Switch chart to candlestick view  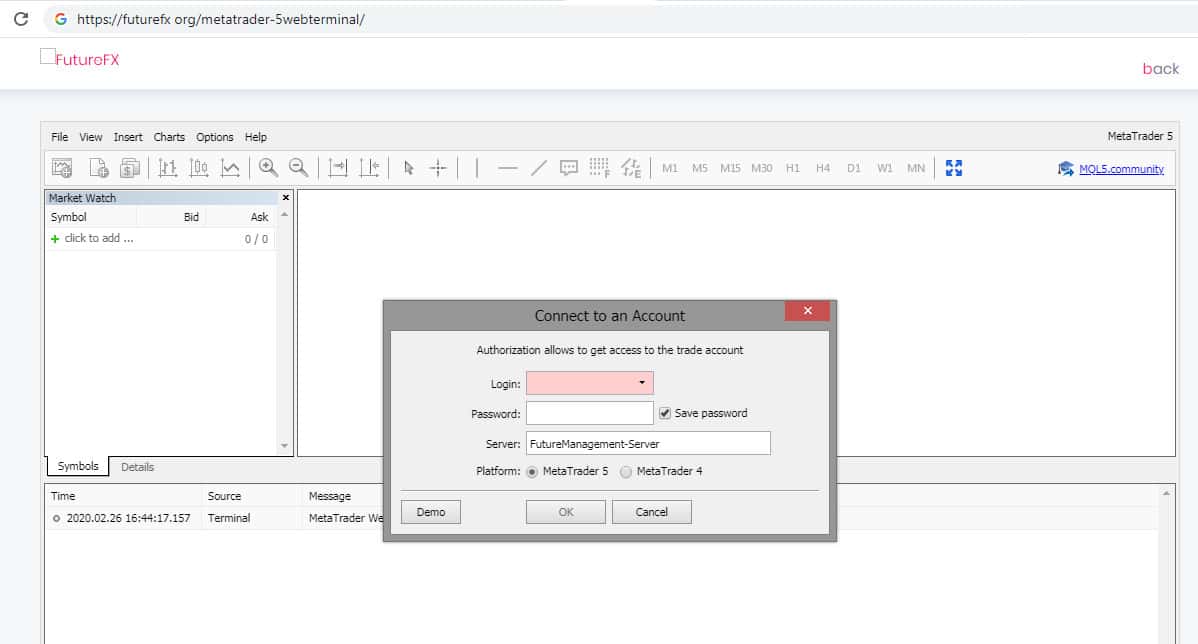(199, 168)
